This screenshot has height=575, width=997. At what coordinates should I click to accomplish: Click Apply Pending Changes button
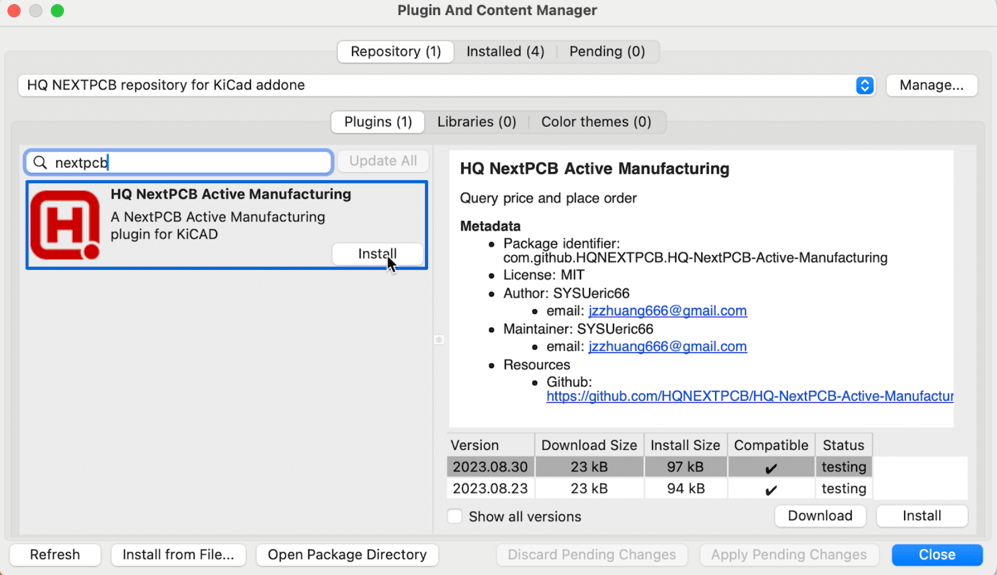[788, 555]
